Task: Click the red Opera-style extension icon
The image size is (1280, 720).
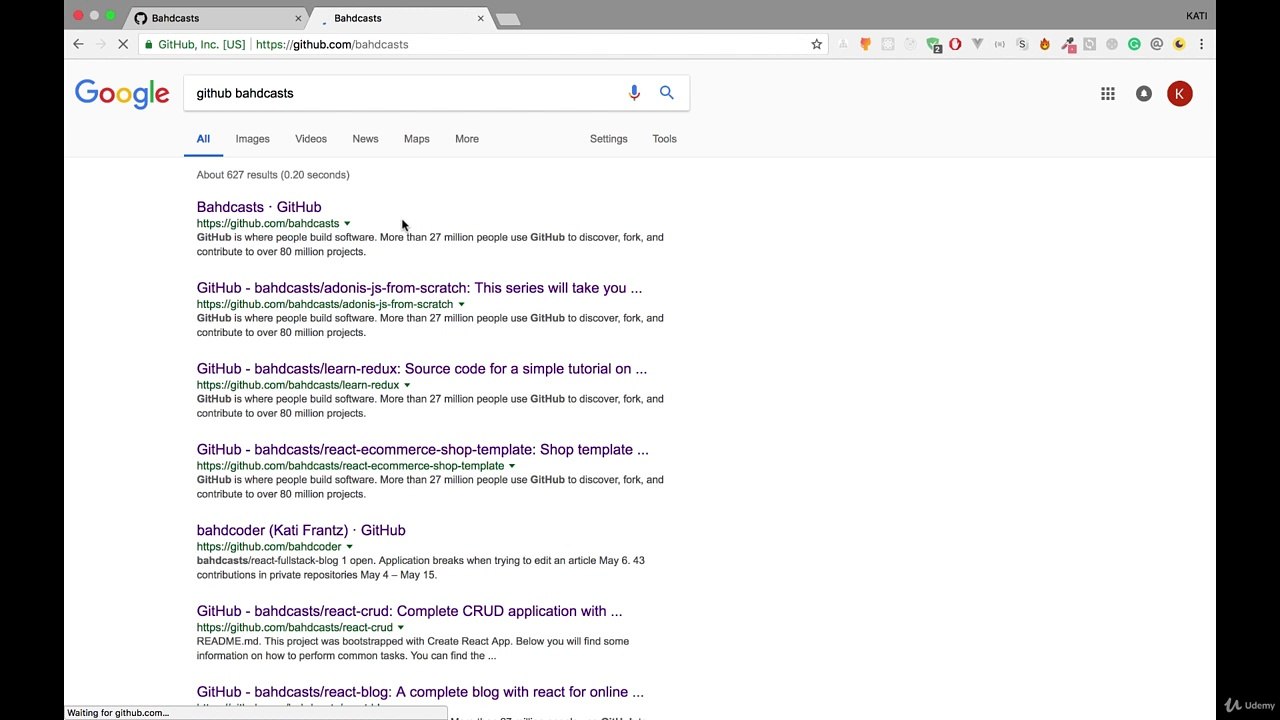Action: 955,44
